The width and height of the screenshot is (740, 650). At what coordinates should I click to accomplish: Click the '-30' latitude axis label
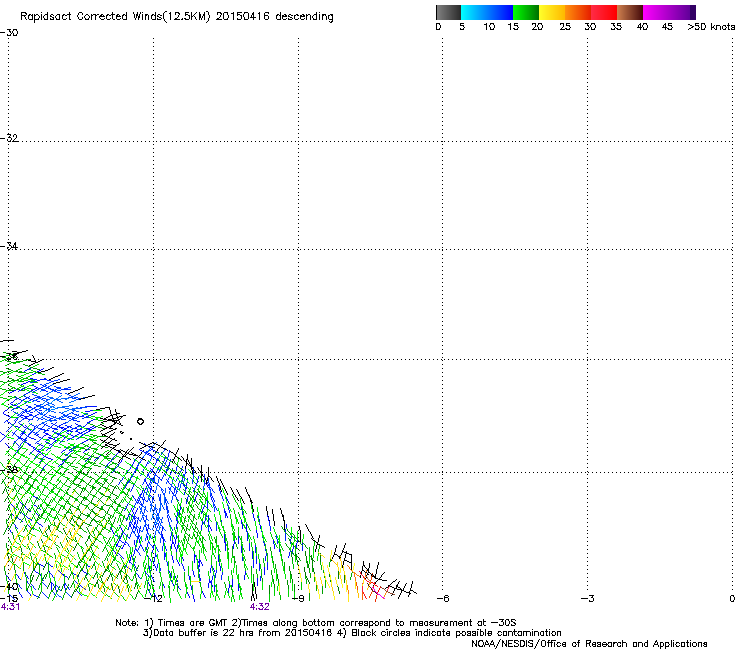point(9,33)
